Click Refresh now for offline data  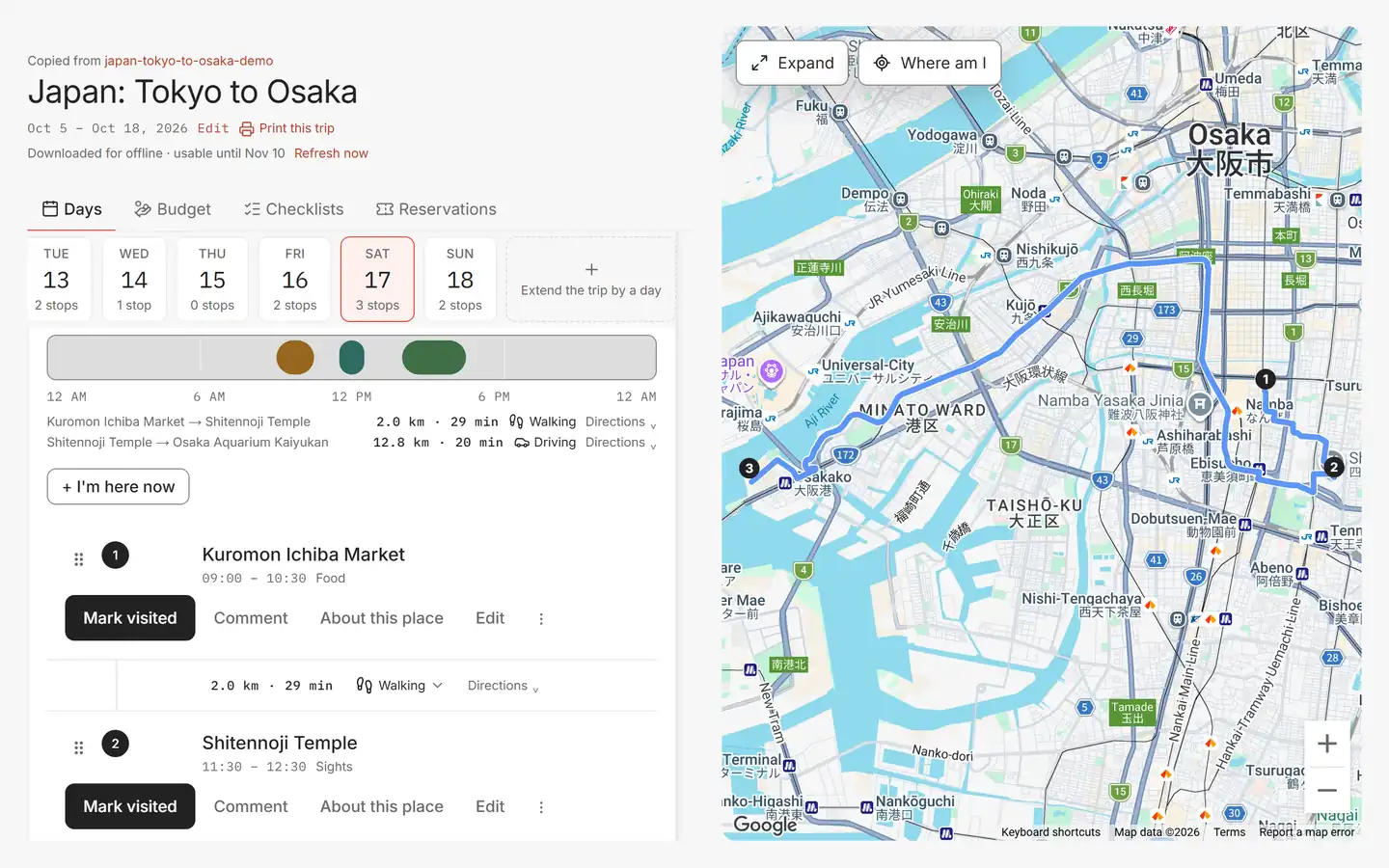331,153
